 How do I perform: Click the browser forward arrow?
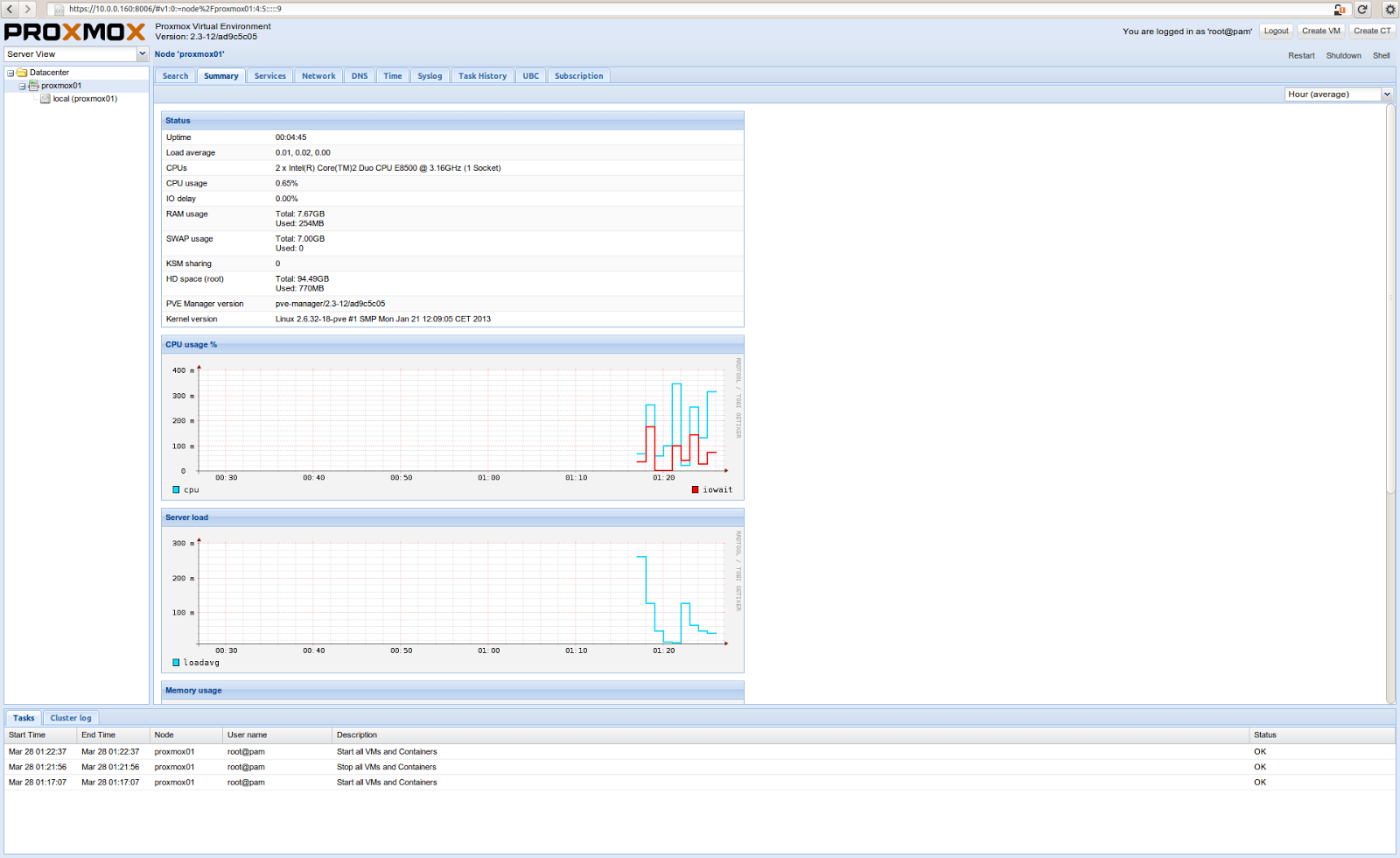[x=27, y=9]
